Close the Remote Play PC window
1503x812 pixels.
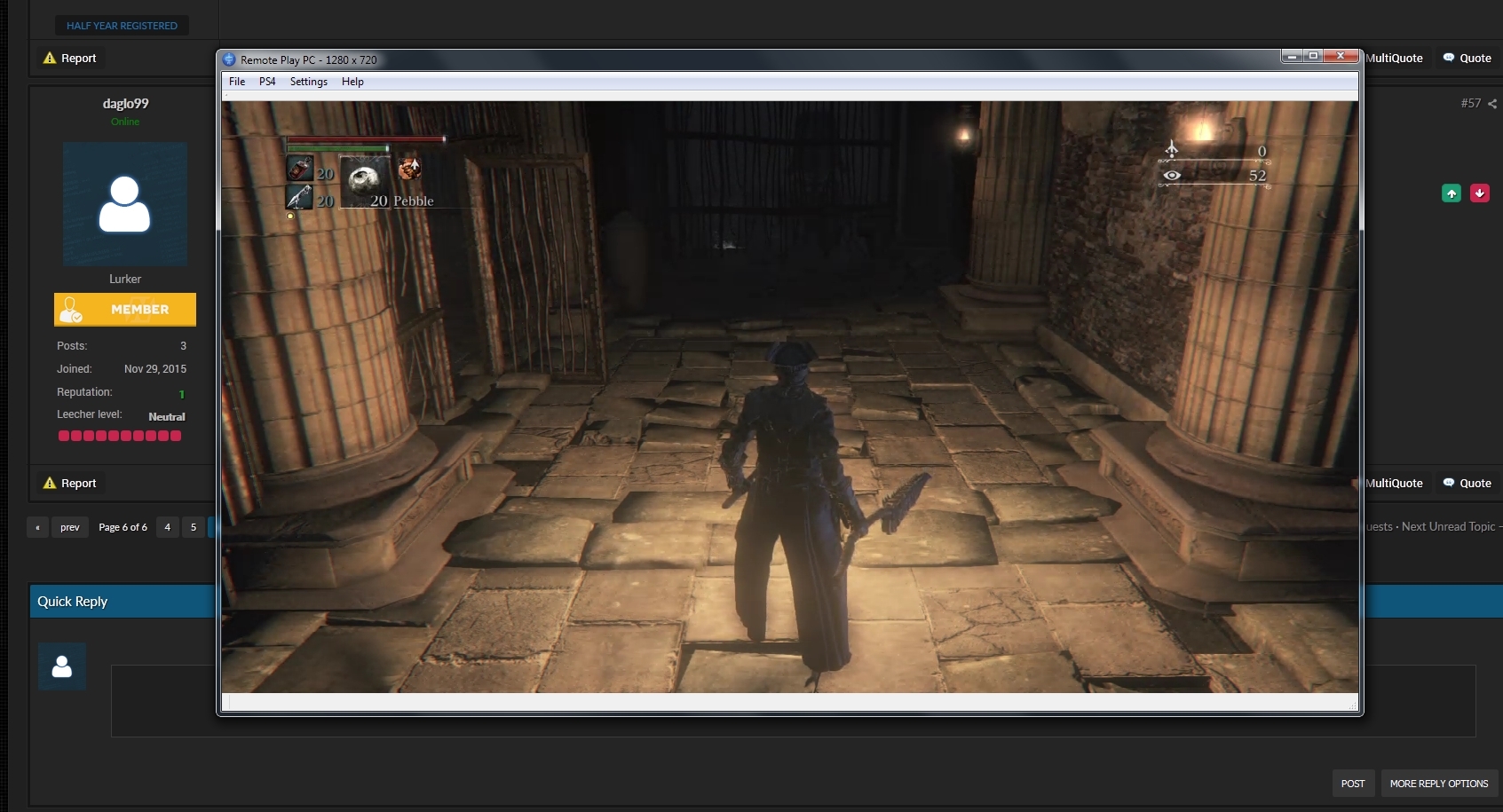(x=1341, y=56)
